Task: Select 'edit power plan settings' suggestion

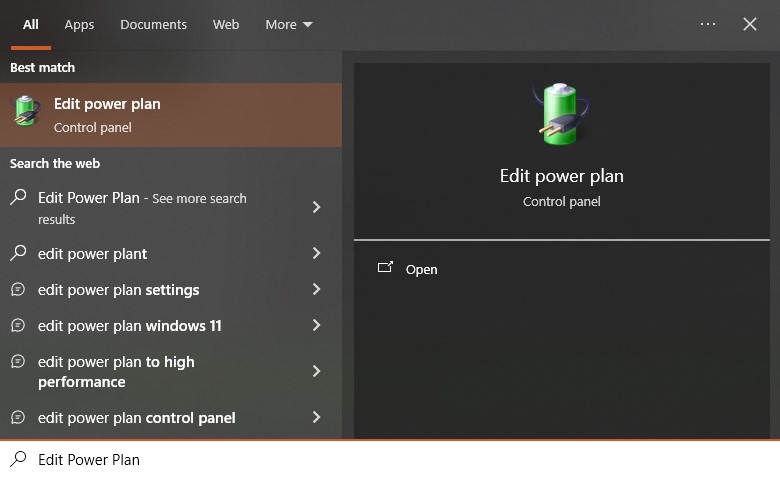Action: pyautogui.click(x=171, y=289)
